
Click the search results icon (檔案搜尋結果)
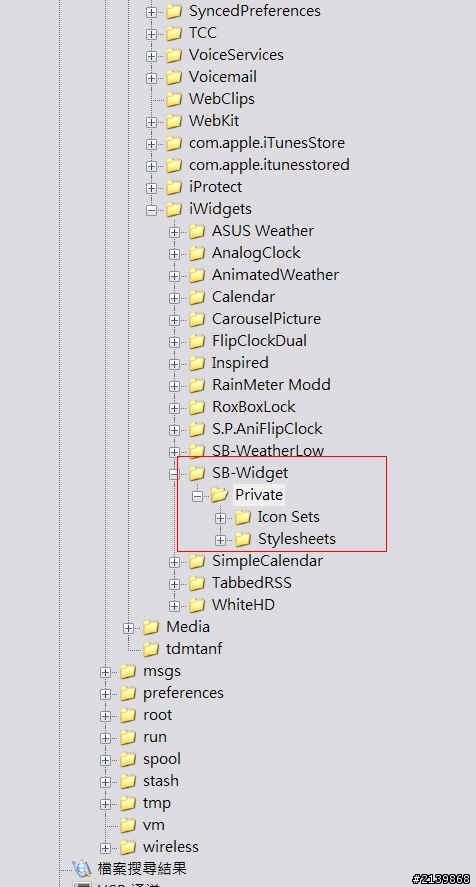82,868
